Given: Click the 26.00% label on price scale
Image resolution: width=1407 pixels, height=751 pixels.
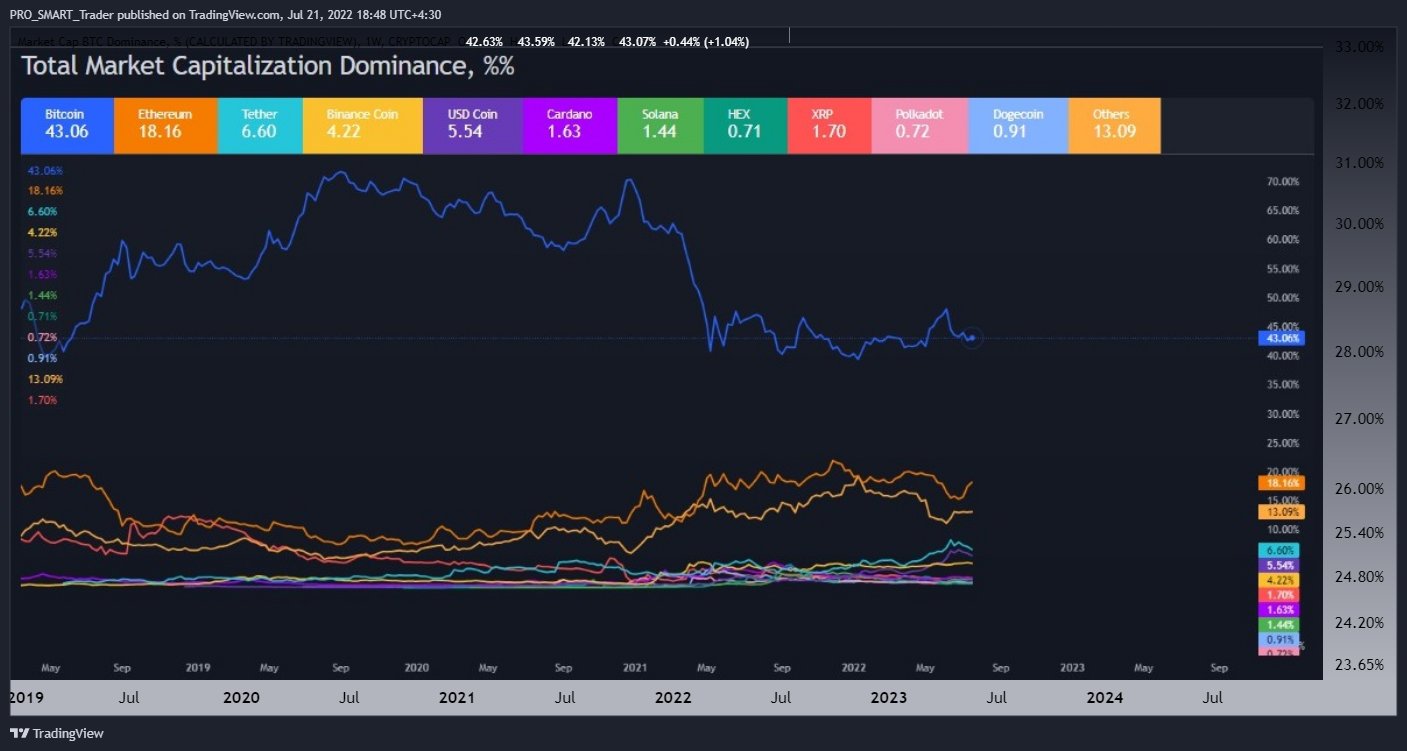Looking at the screenshot, I should (1359, 488).
